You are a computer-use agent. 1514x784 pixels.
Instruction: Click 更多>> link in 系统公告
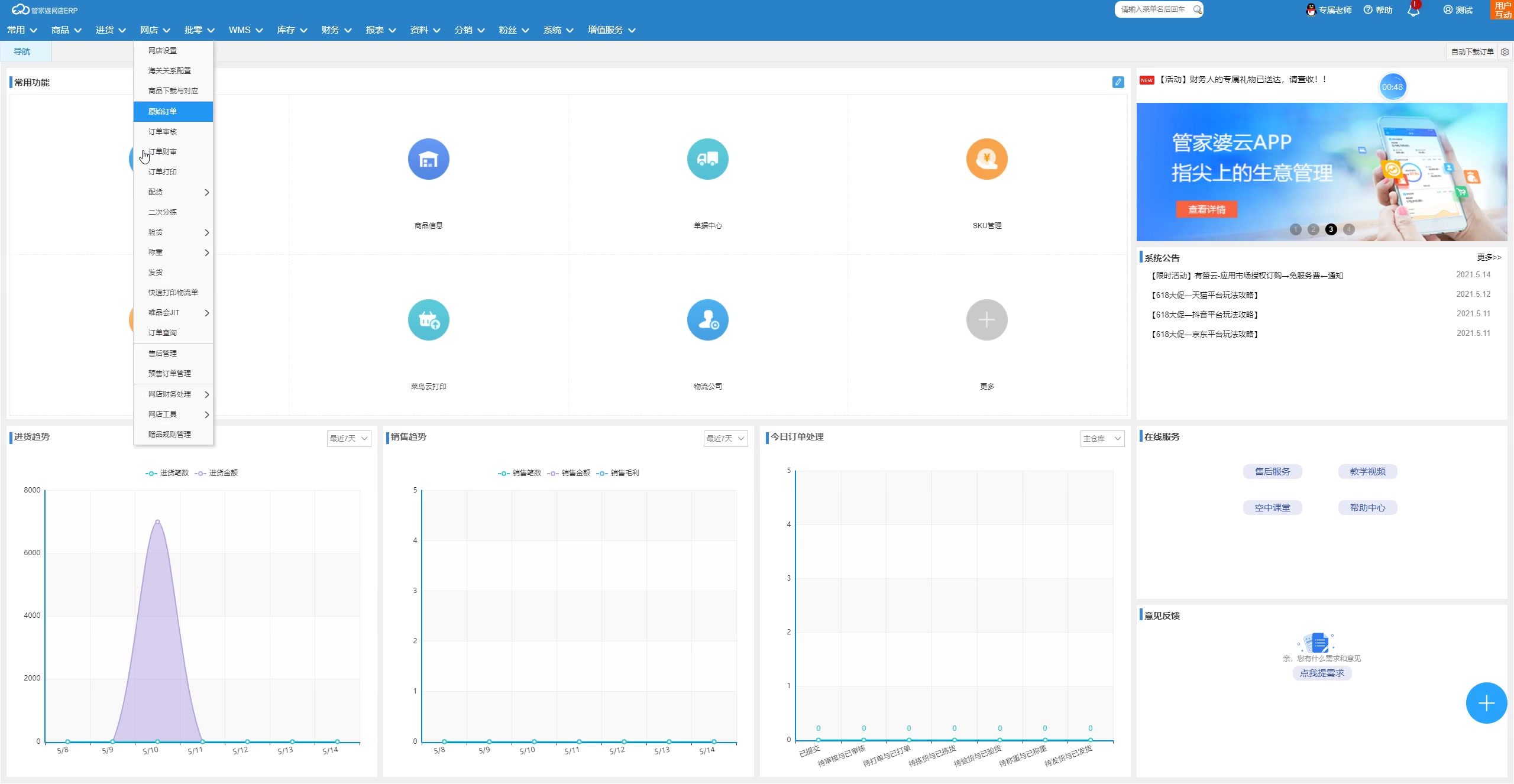coord(1489,257)
